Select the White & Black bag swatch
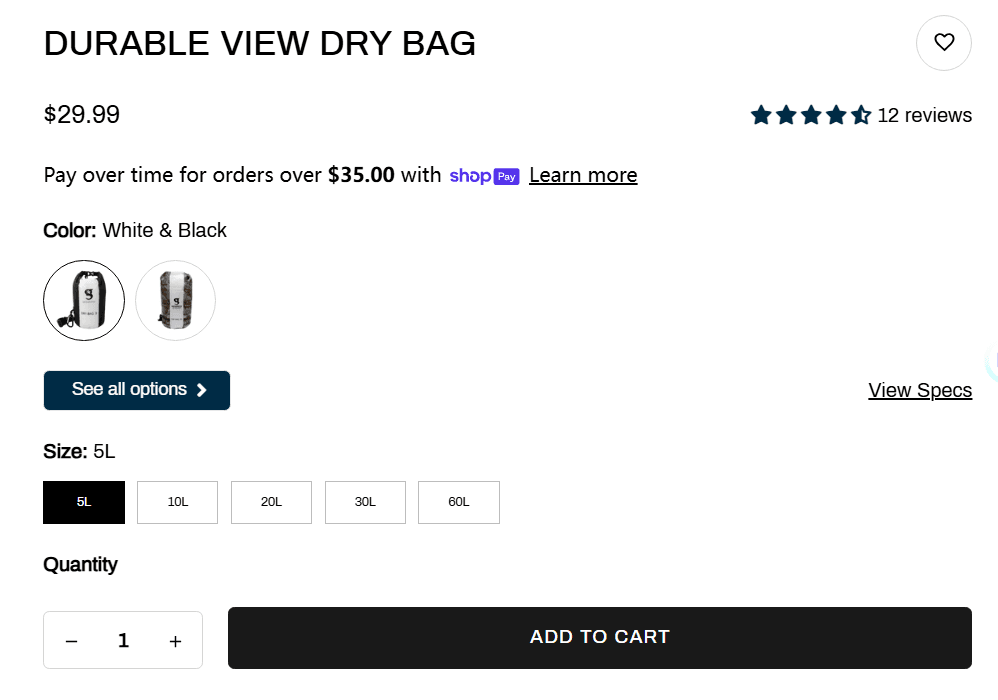 coord(84,300)
